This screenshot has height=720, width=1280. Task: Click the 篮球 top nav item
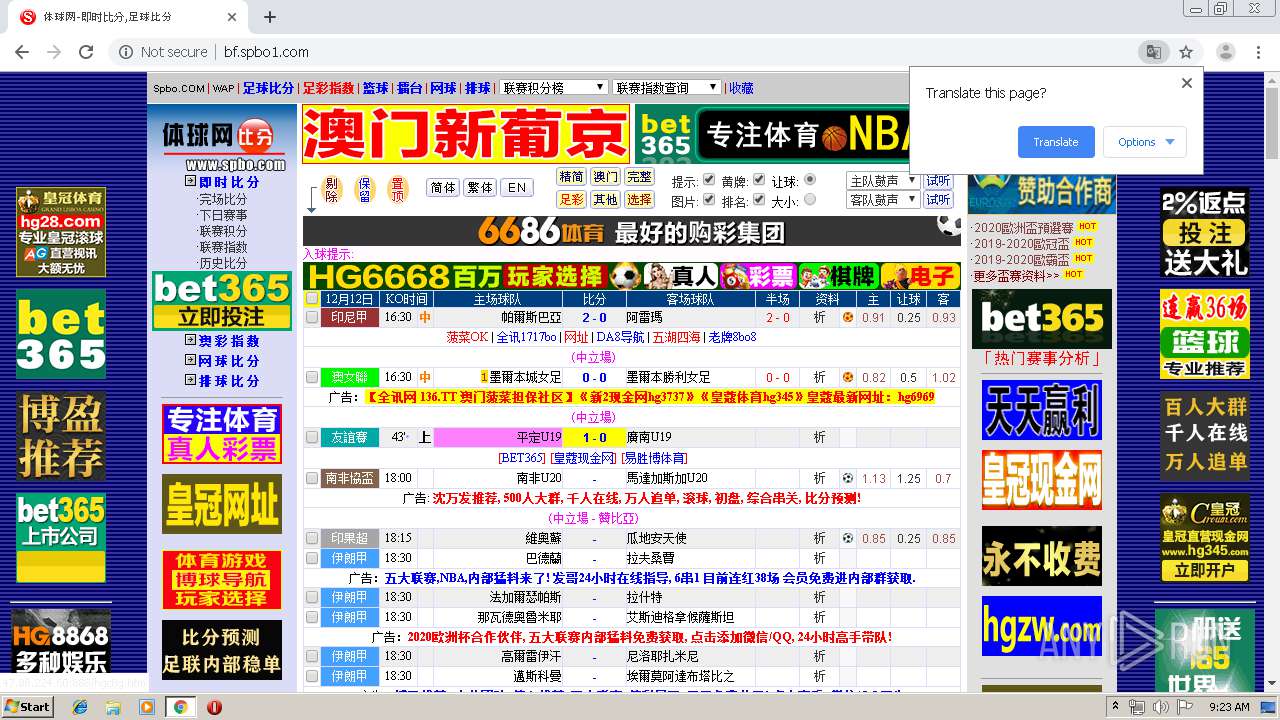tap(375, 88)
